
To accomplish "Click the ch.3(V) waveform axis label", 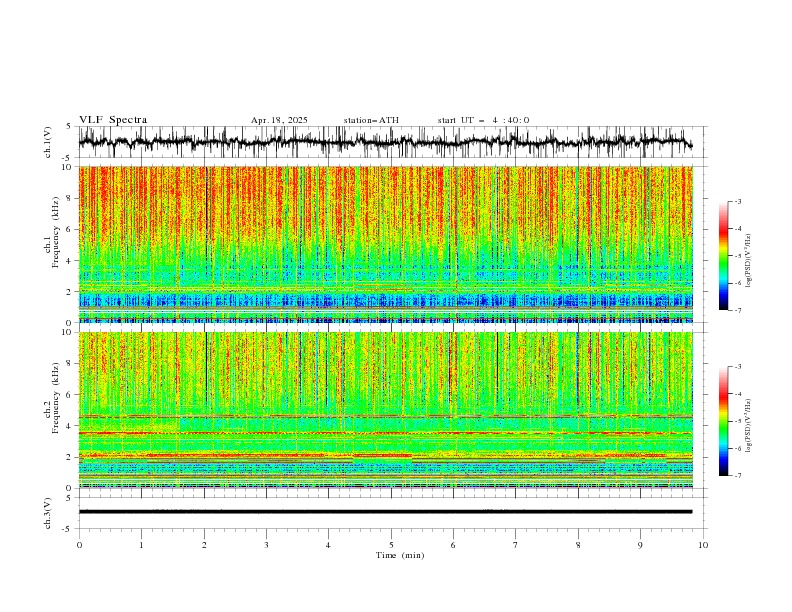I will click(48, 513).
